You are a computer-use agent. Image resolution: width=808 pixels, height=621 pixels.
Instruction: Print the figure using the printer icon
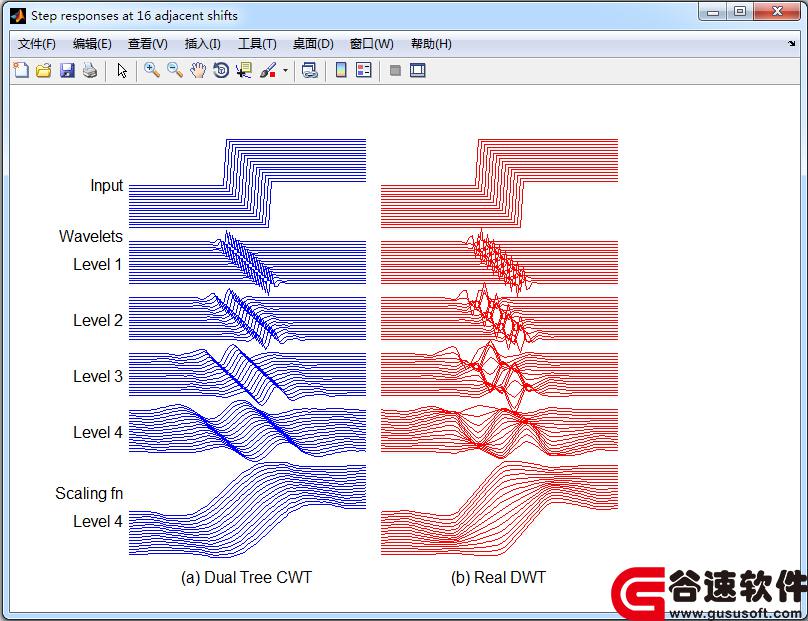click(x=90, y=70)
